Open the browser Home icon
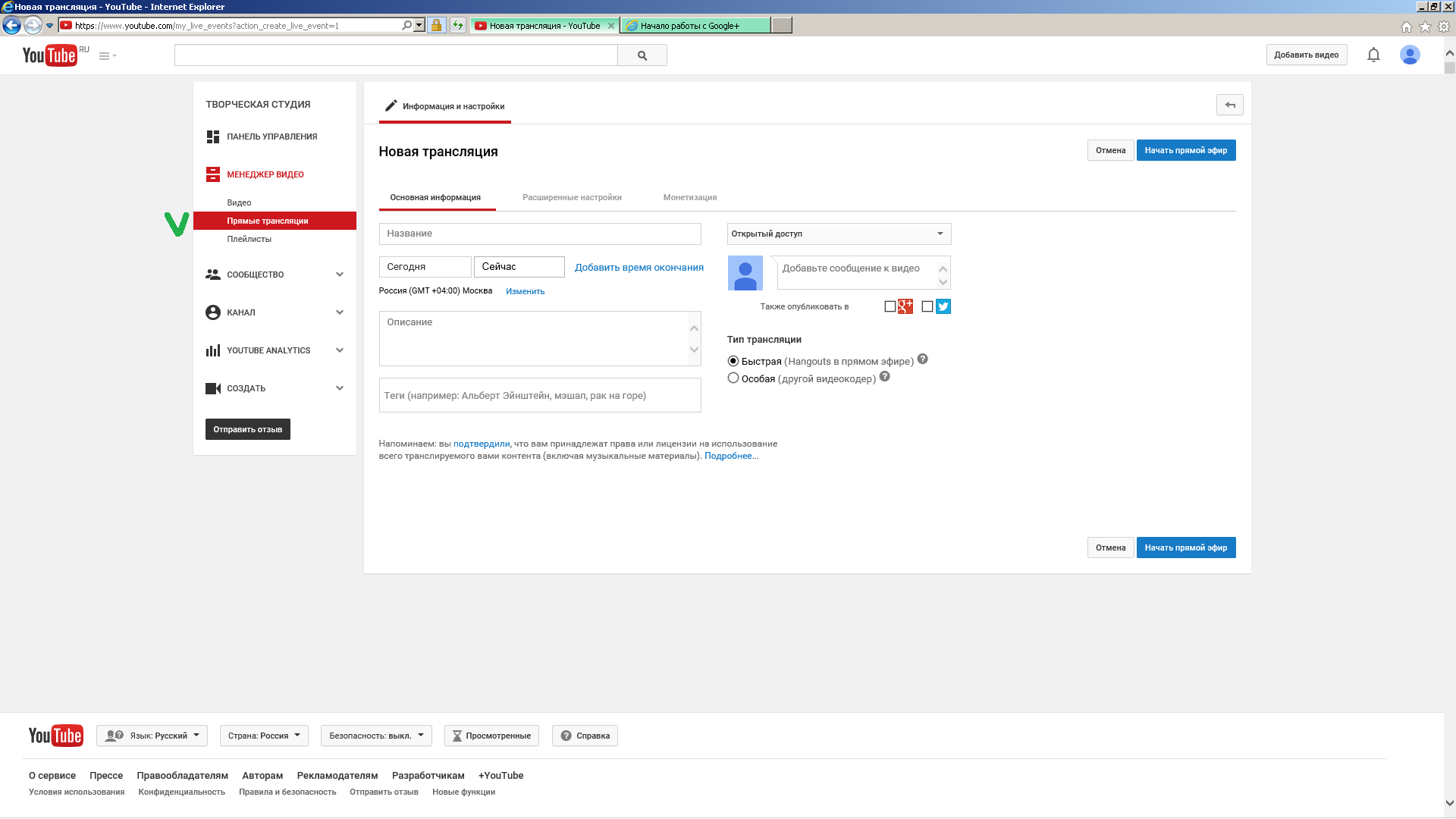Screen dimensions: 1456x819 pyautogui.click(x=1407, y=27)
